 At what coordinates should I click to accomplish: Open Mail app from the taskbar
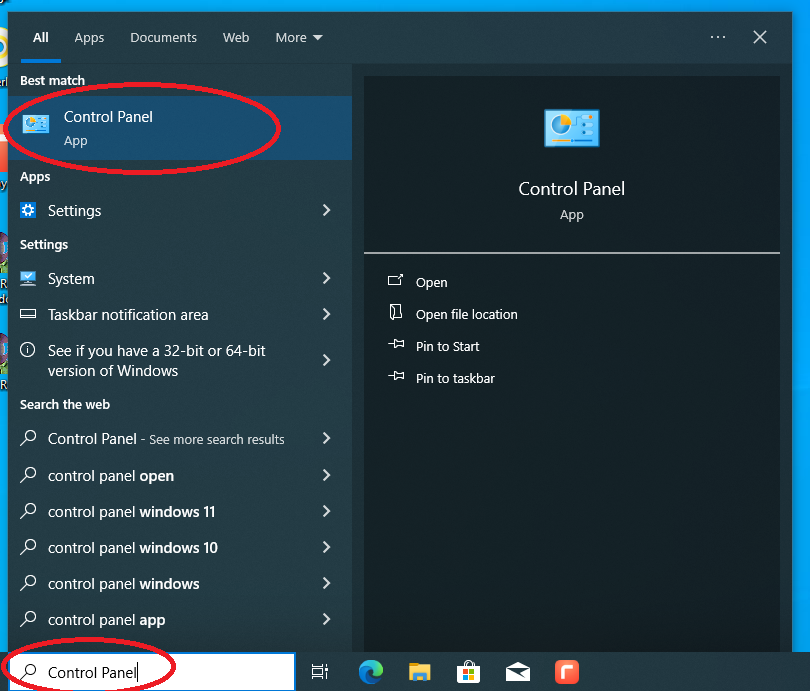(518, 672)
